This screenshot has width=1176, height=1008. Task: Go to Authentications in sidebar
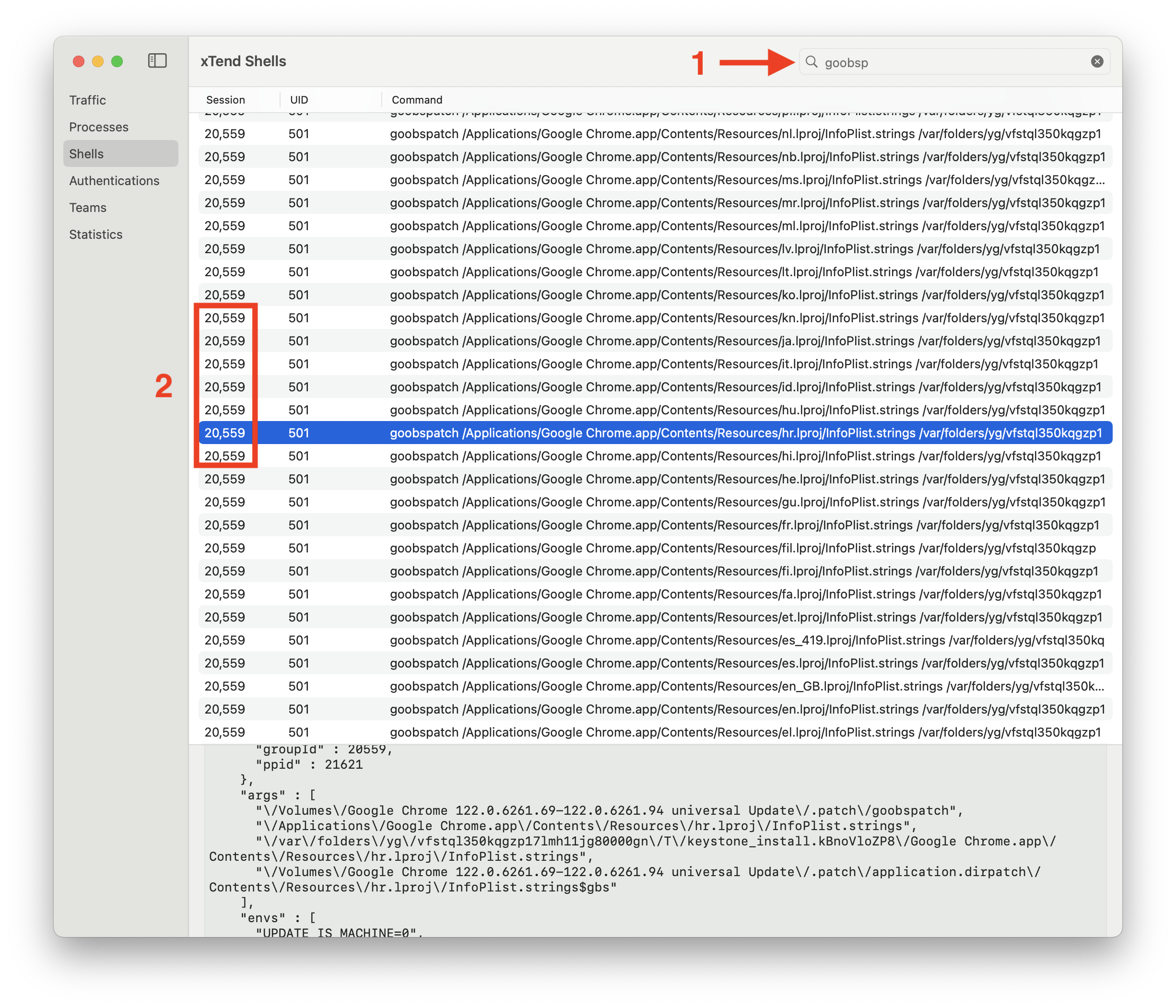coord(114,180)
